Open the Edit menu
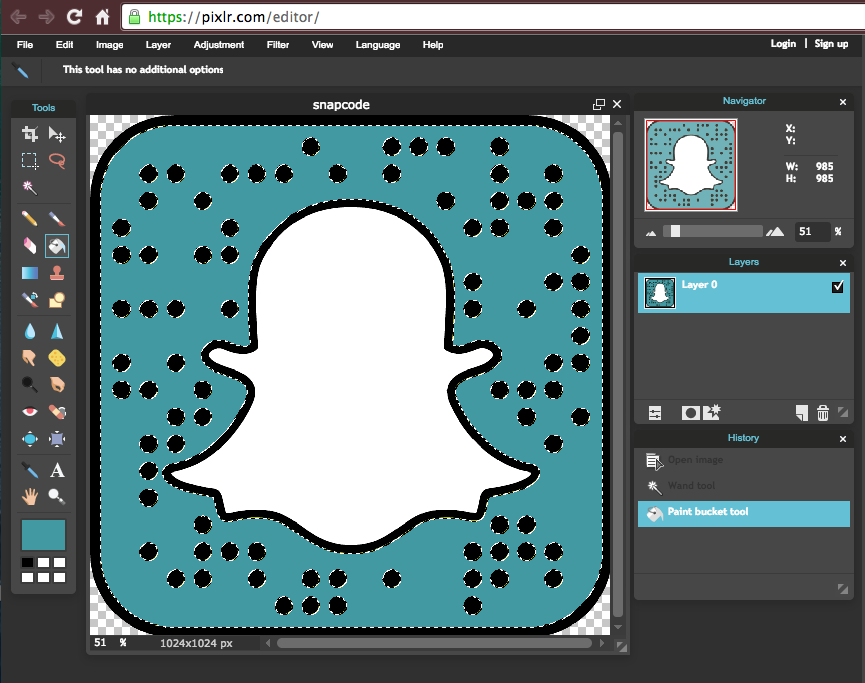The height and width of the screenshot is (683, 865). [x=64, y=45]
